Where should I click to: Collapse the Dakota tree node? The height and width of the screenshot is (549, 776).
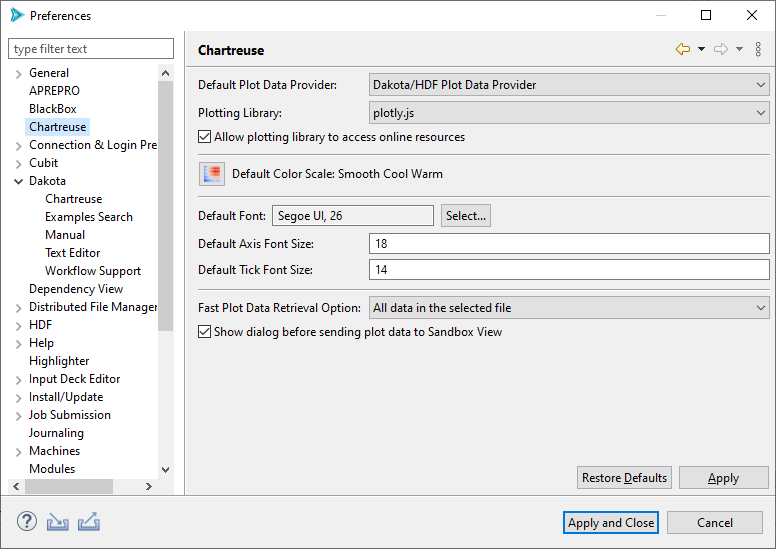pyautogui.click(x=18, y=181)
